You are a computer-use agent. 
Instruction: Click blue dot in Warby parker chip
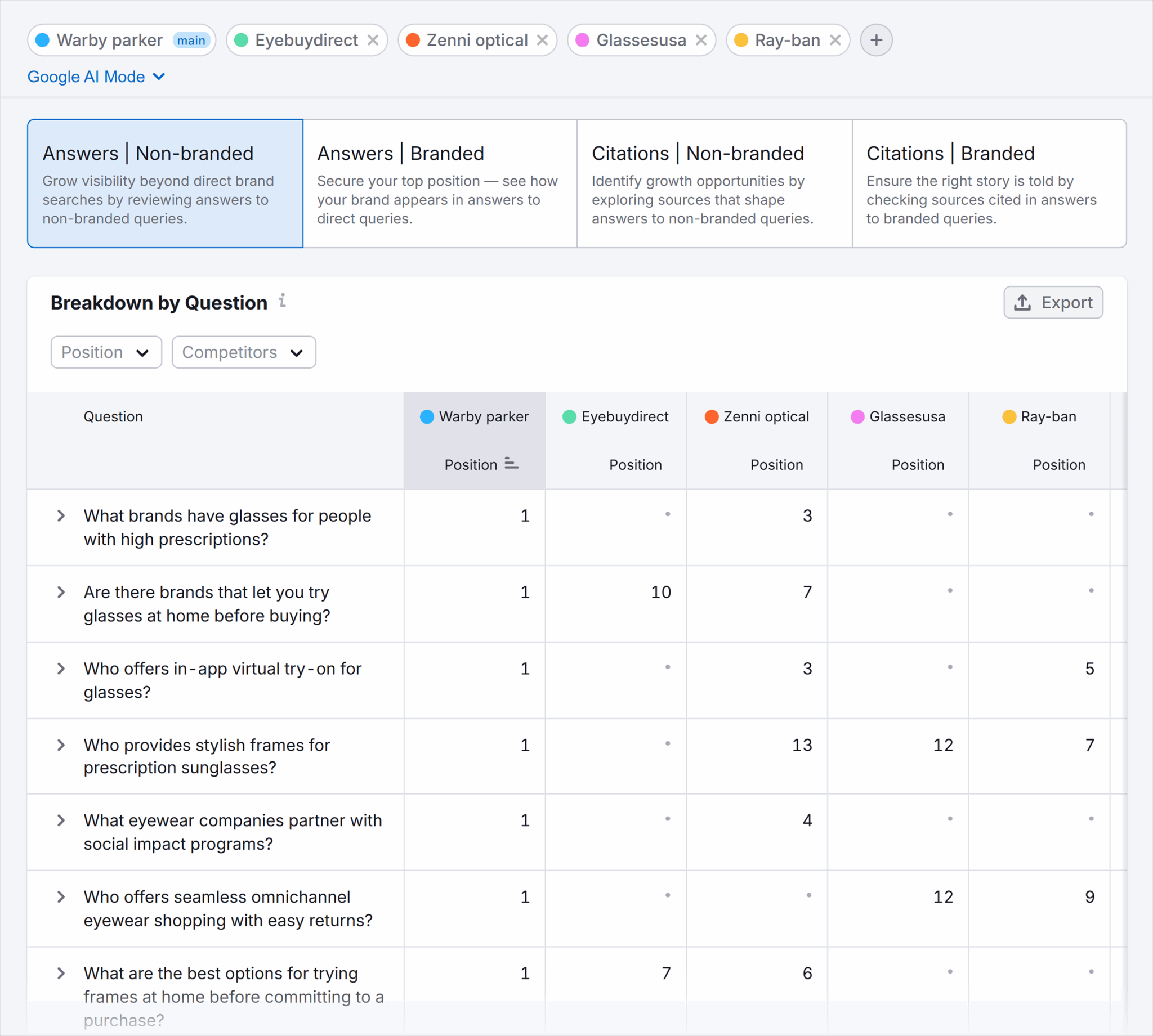[x=43, y=40]
